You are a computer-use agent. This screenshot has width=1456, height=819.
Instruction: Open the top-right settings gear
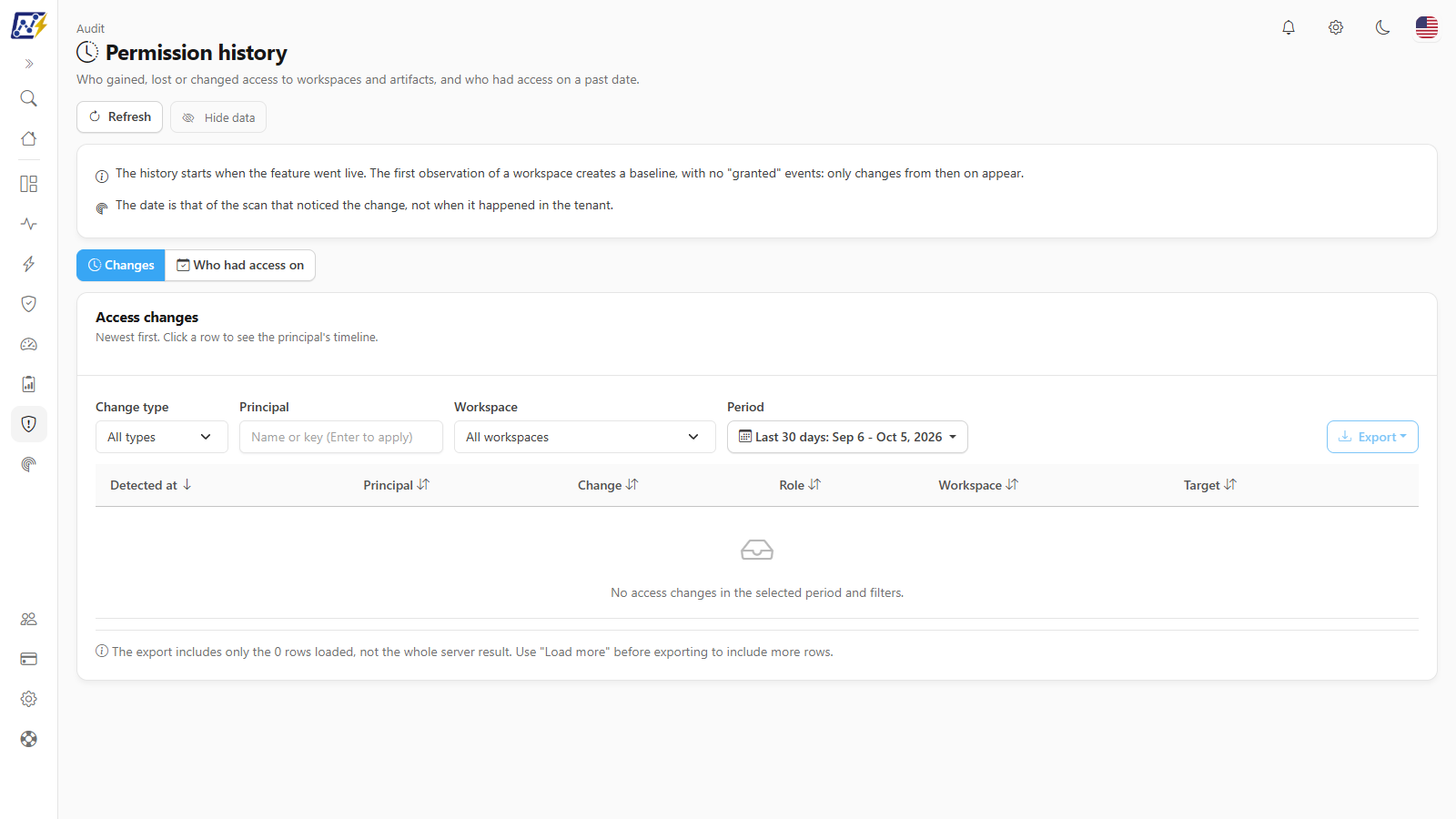tap(1336, 27)
